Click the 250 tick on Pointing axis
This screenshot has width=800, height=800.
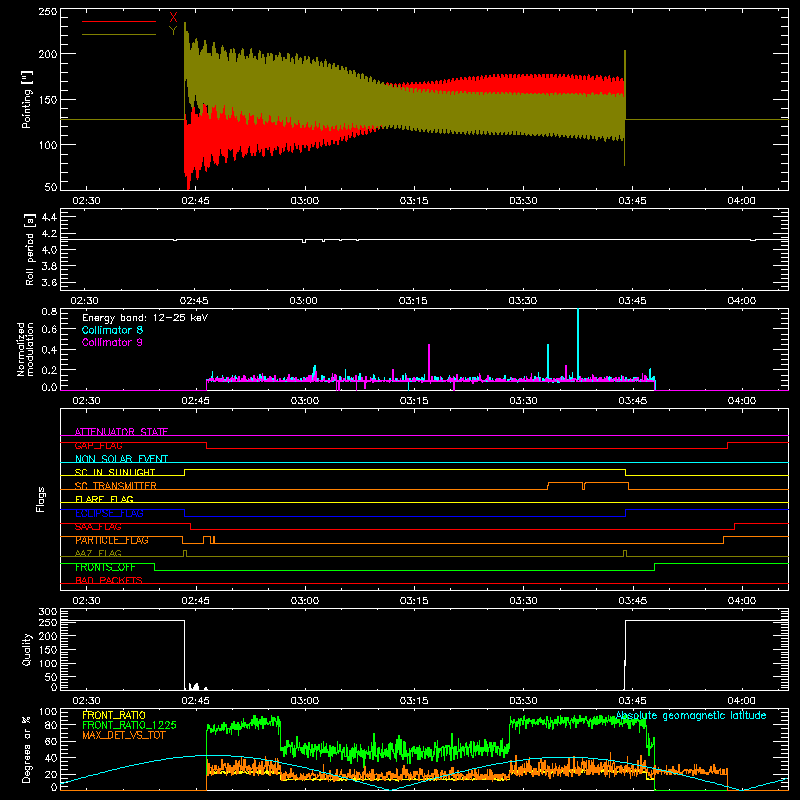point(47,11)
